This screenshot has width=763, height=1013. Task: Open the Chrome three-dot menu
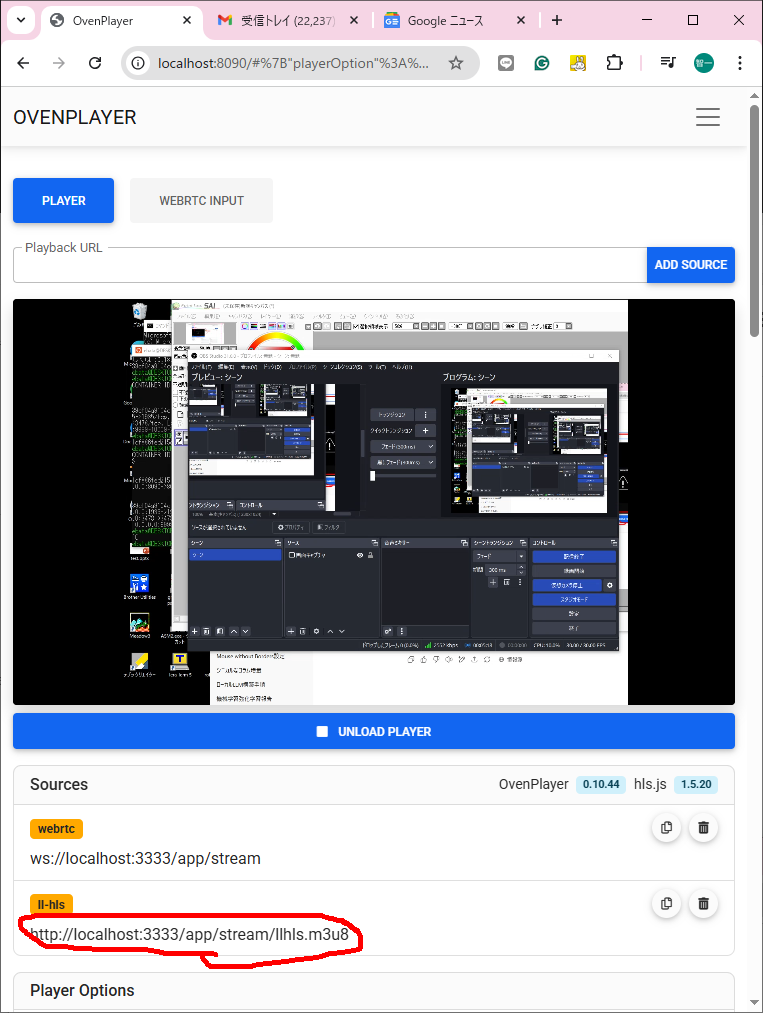[x=740, y=63]
